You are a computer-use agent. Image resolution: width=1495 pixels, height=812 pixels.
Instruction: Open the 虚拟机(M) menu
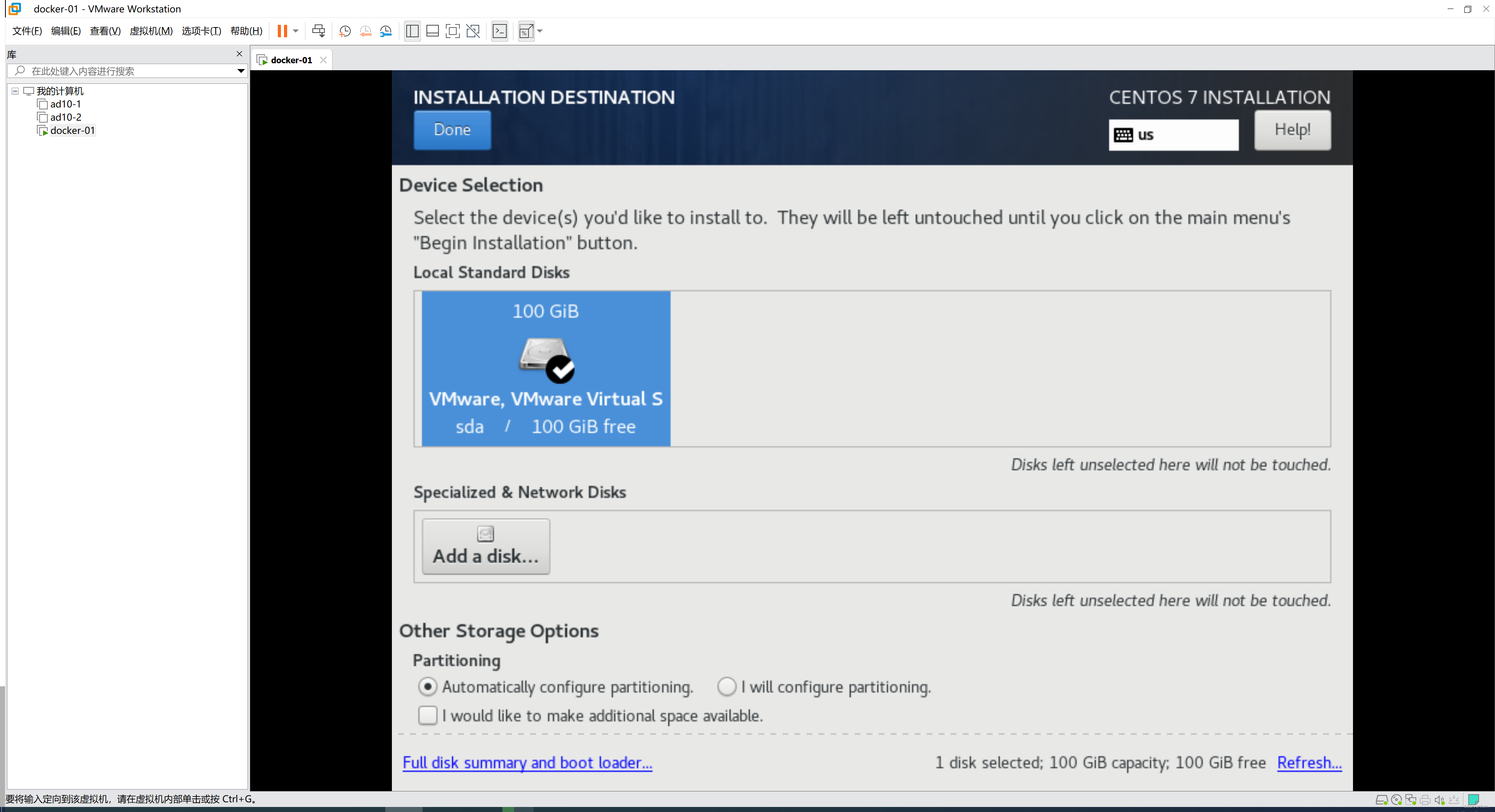(151, 31)
